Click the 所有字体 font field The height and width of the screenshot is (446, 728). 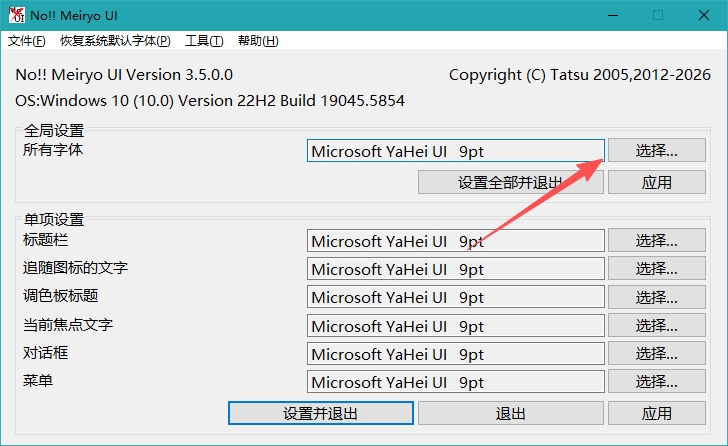[x=455, y=150]
